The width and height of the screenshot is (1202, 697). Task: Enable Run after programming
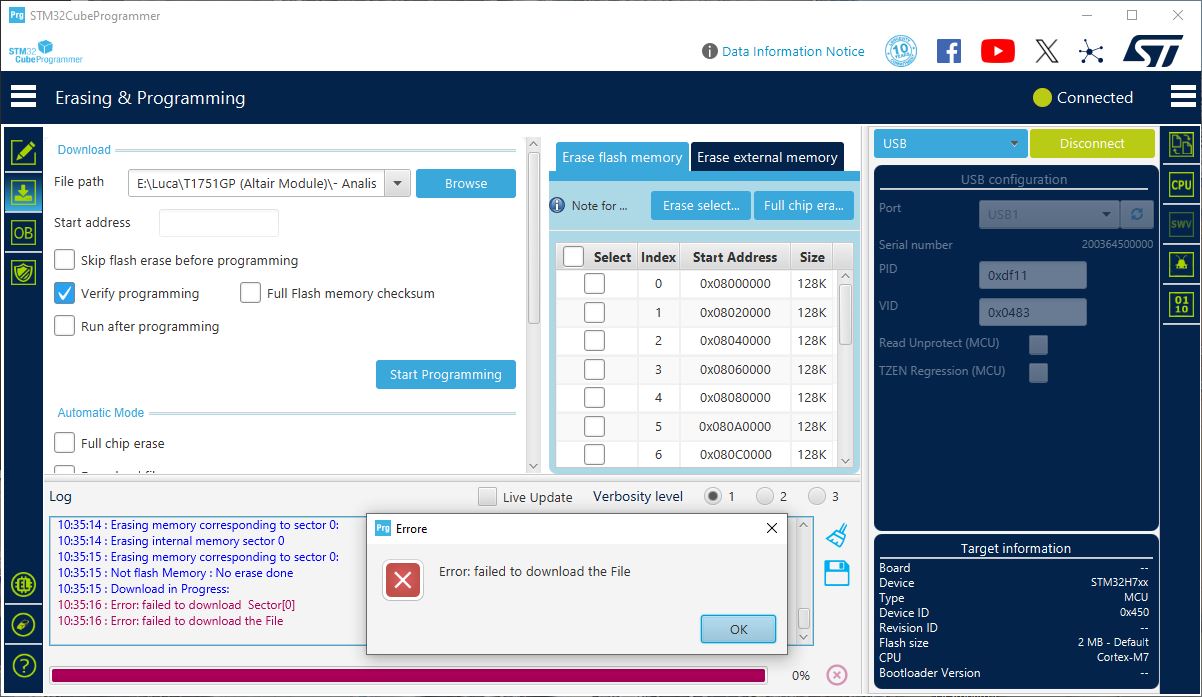tap(64, 326)
